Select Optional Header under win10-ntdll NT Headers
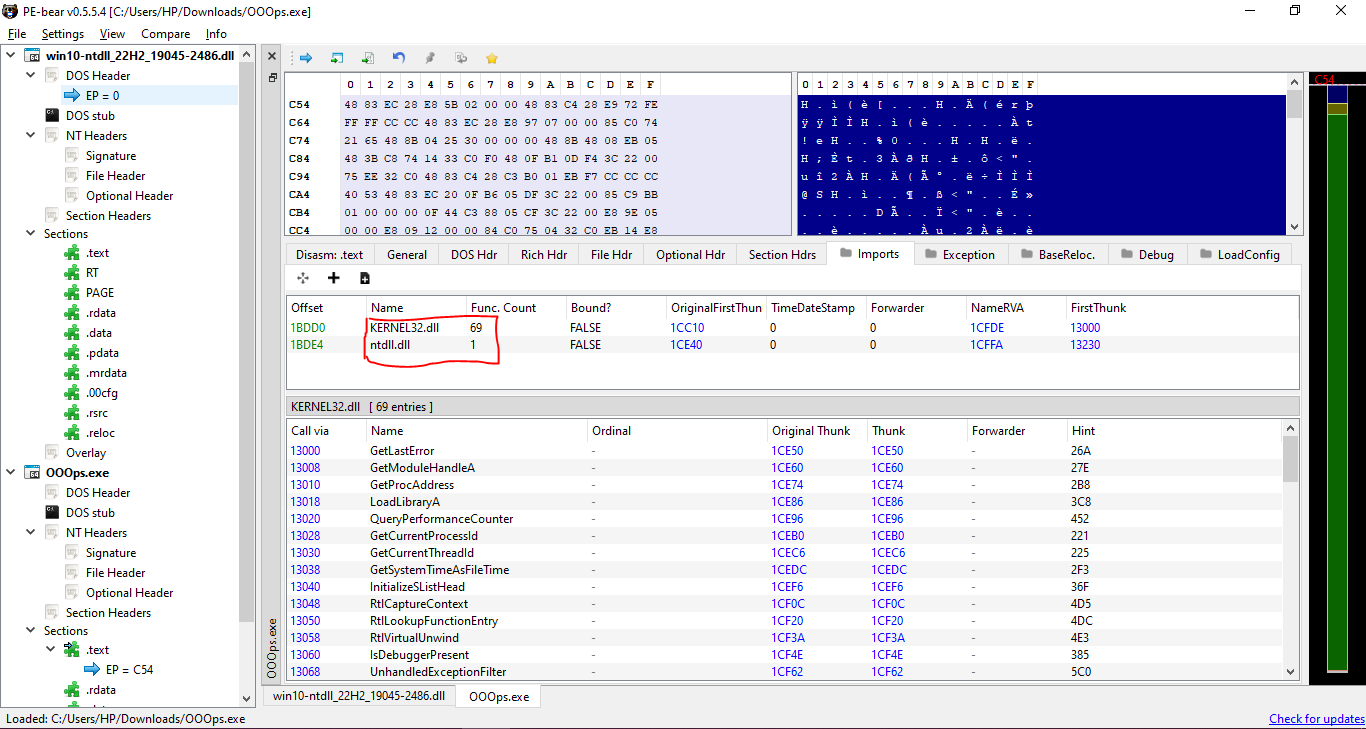 pyautogui.click(x=129, y=196)
